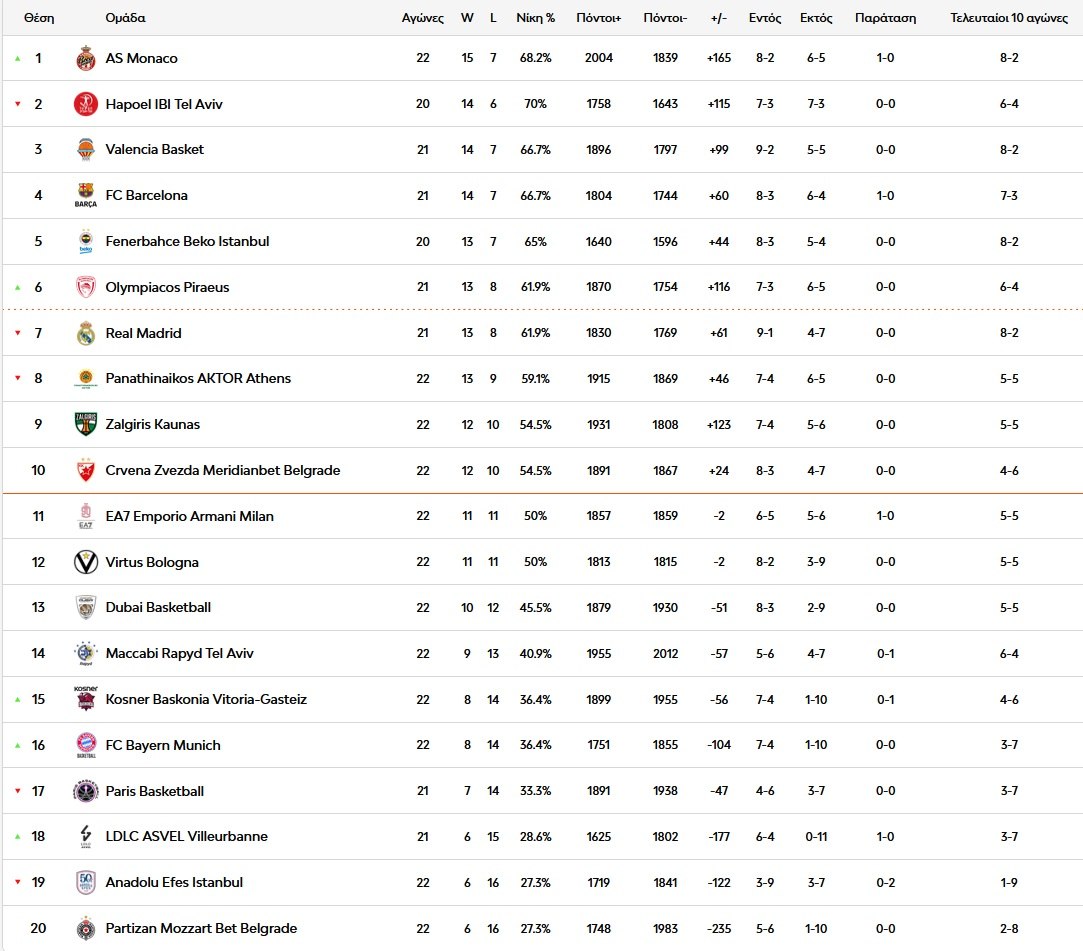This screenshot has width=1083, height=951.
Task: Sort table by Νίκη % column header
Action: click(x=535, y=18)
